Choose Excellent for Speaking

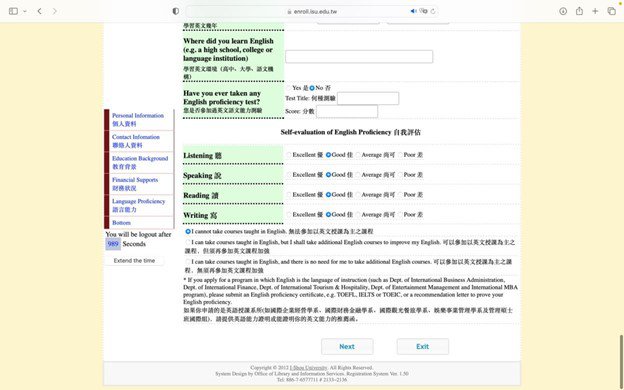(289, 175)
